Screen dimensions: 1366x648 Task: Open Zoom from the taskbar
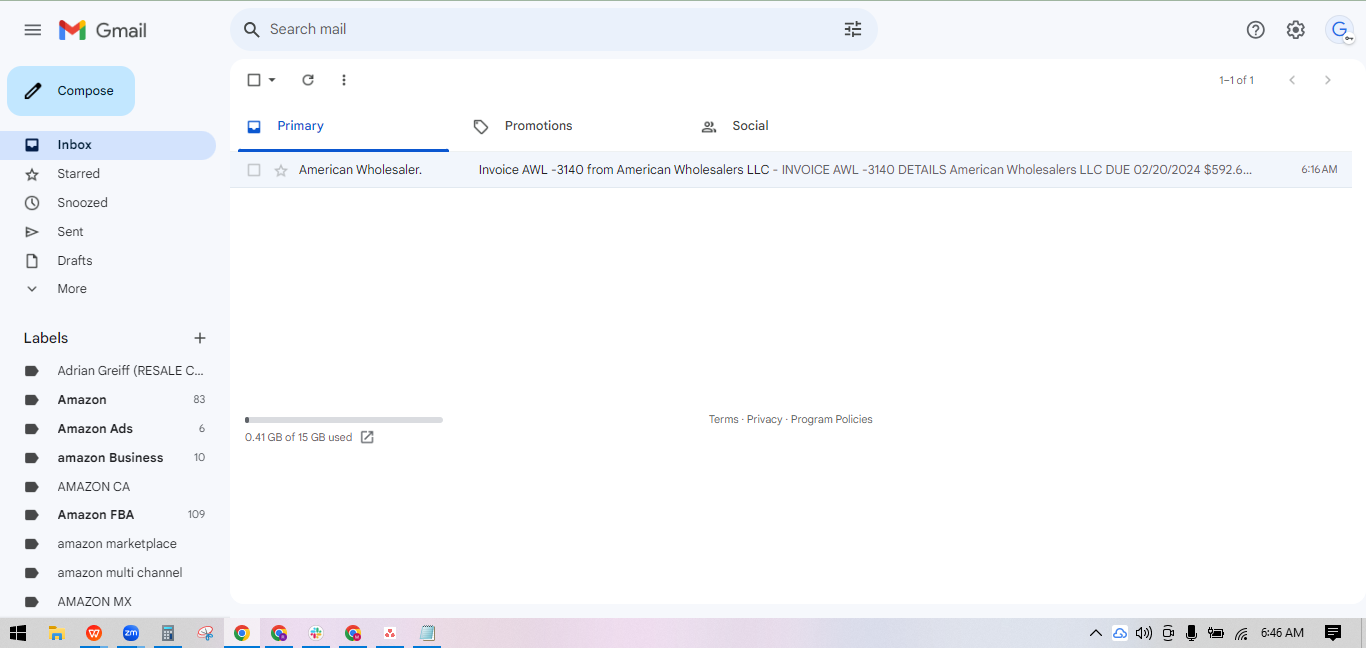pos(131,633)
